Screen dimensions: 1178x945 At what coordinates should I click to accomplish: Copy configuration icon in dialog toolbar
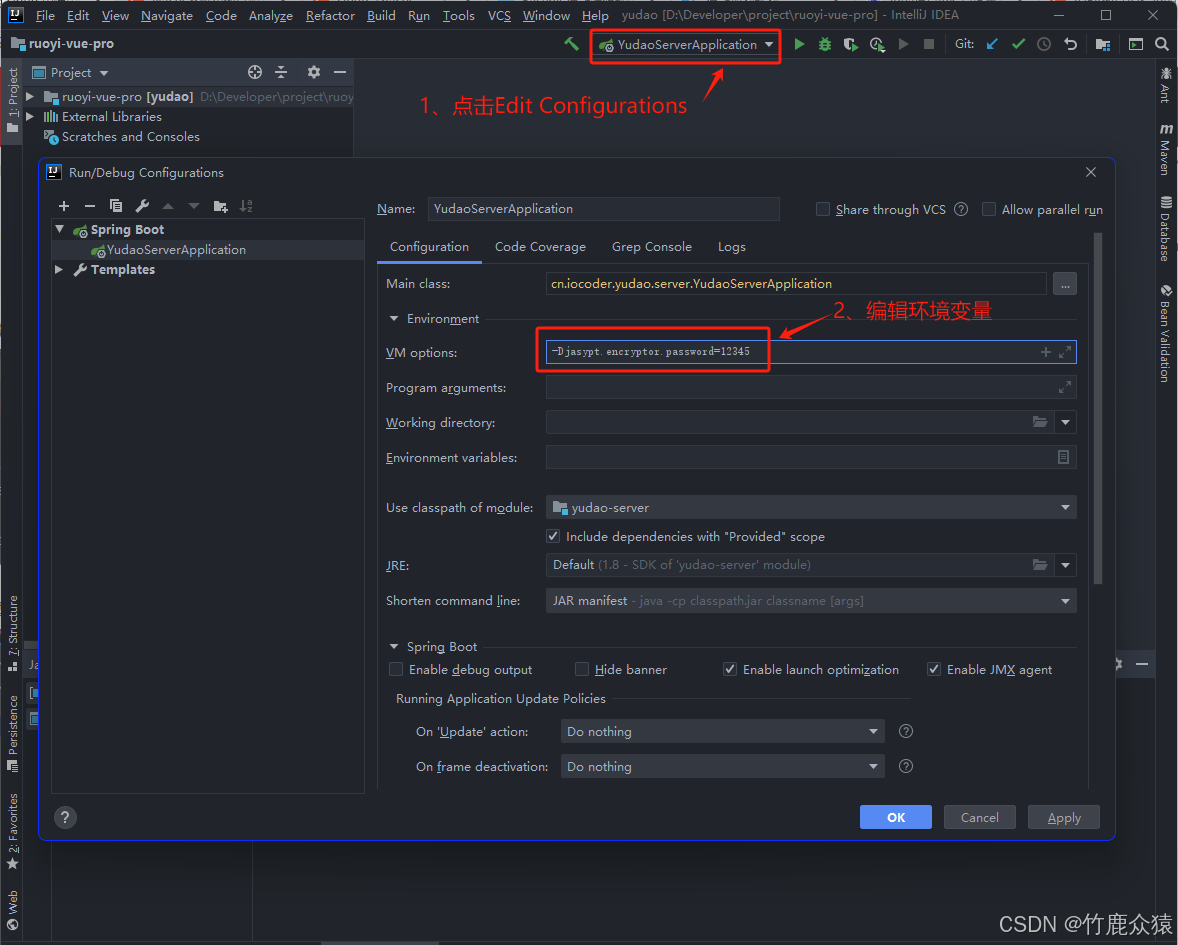pos(116,206)
